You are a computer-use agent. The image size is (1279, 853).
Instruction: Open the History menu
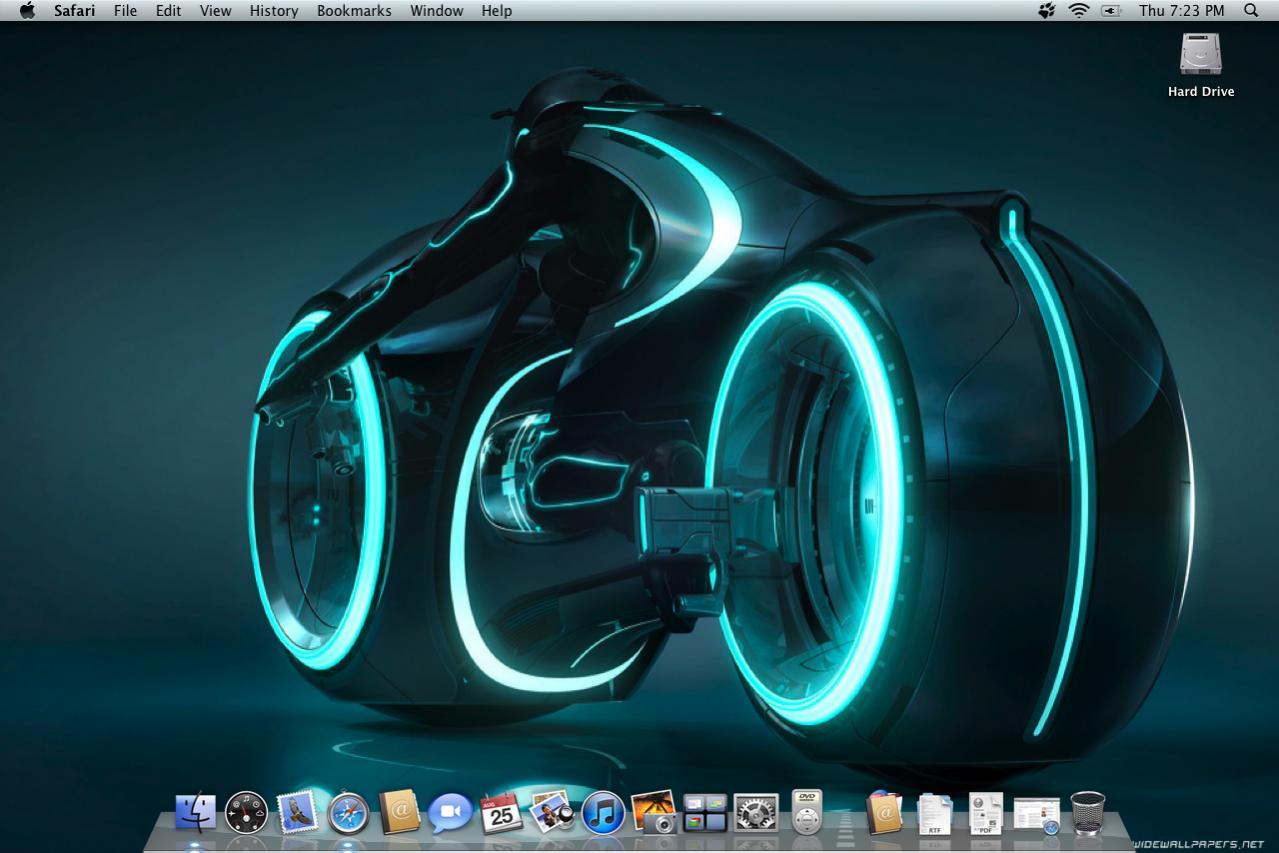(x=274, y=11)
